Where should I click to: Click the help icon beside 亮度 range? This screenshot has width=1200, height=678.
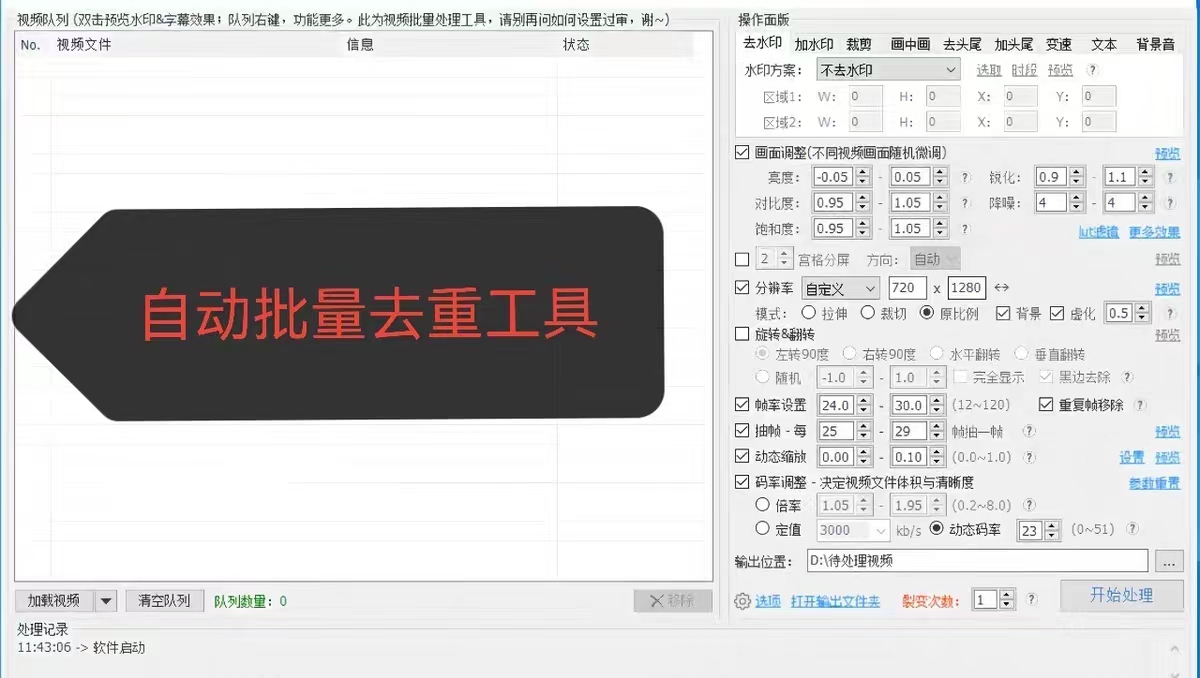966,177
